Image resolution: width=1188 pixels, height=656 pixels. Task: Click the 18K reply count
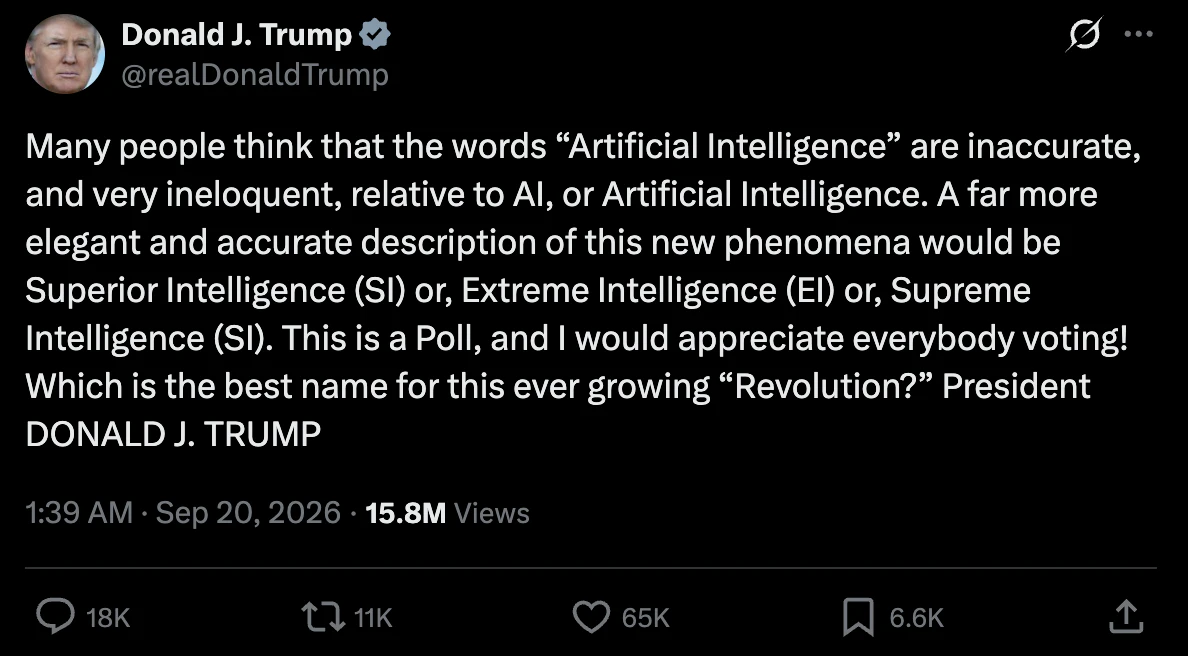pos(108,618)
